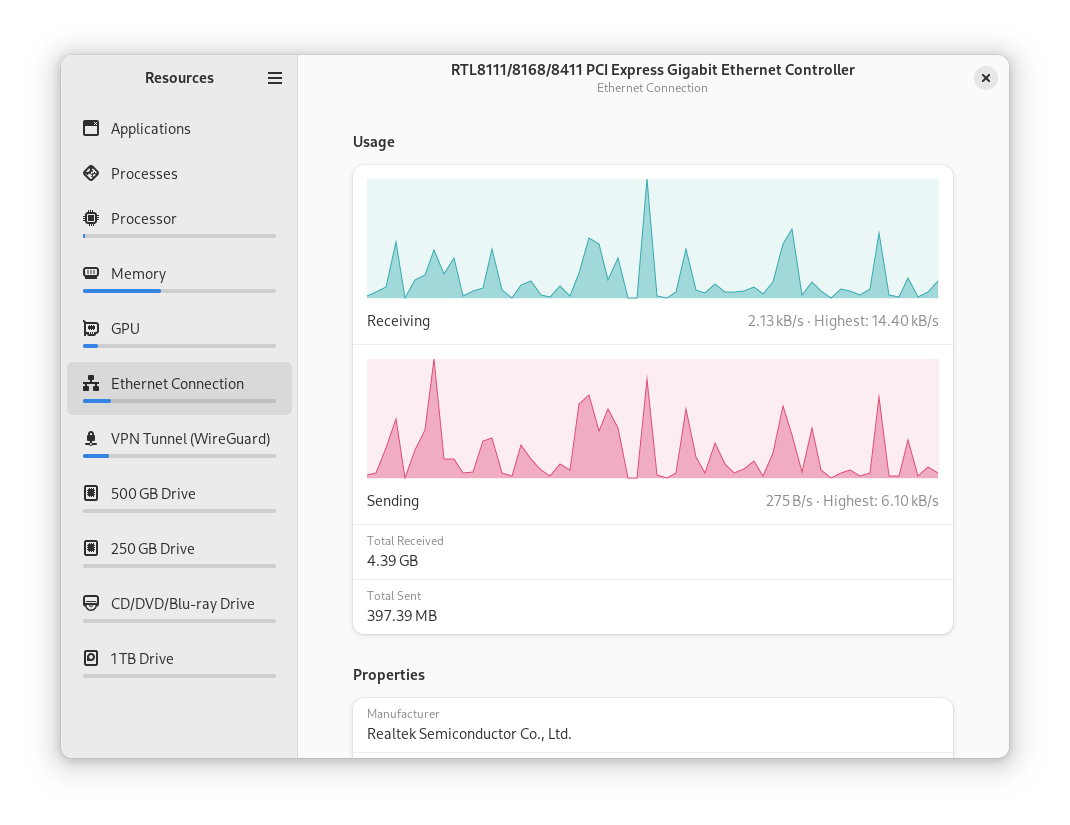
Task: Select the GPU card icon
Action: [x=91, y=328]
